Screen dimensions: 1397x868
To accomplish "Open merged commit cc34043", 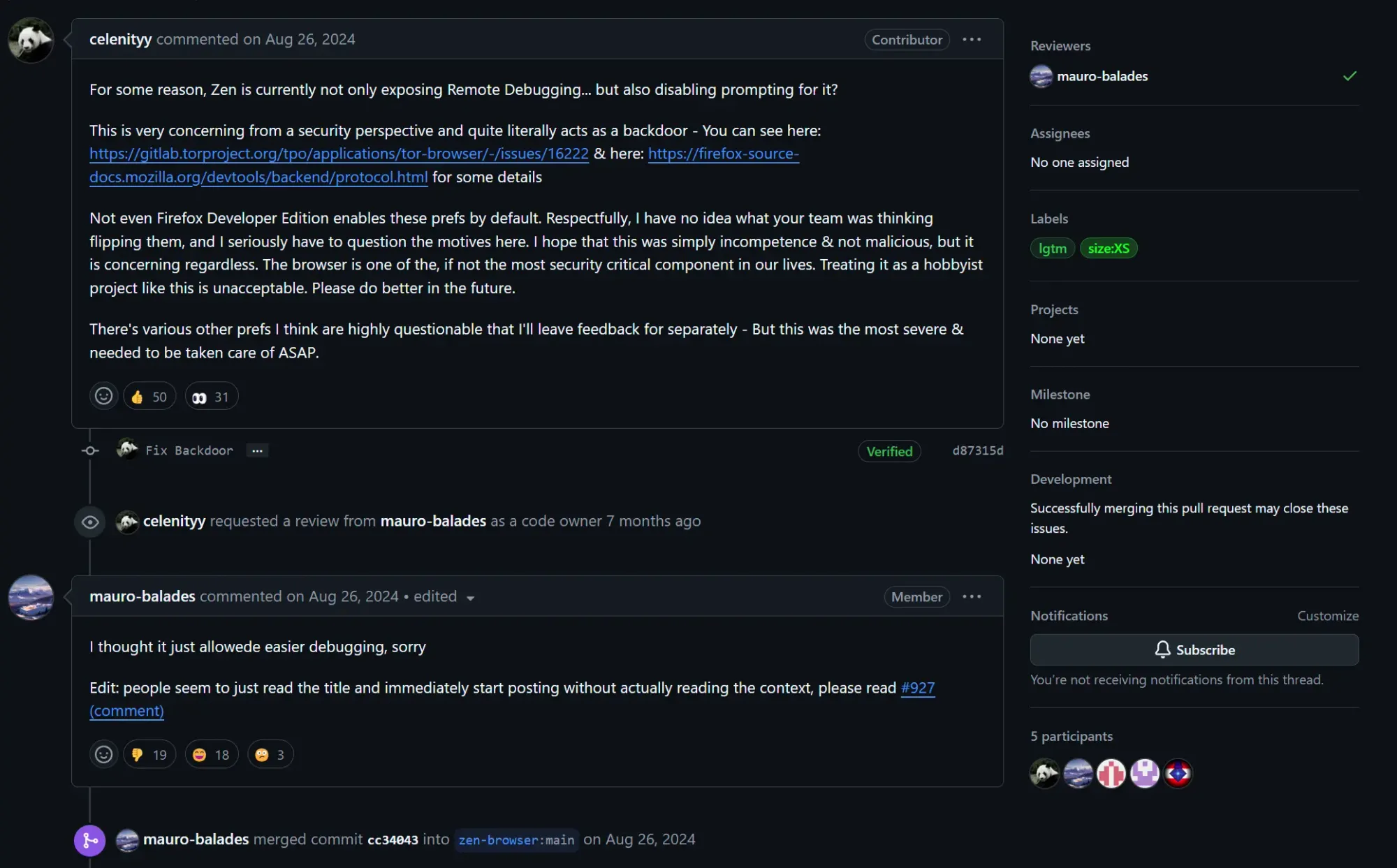I will click(x=393, y=840).
